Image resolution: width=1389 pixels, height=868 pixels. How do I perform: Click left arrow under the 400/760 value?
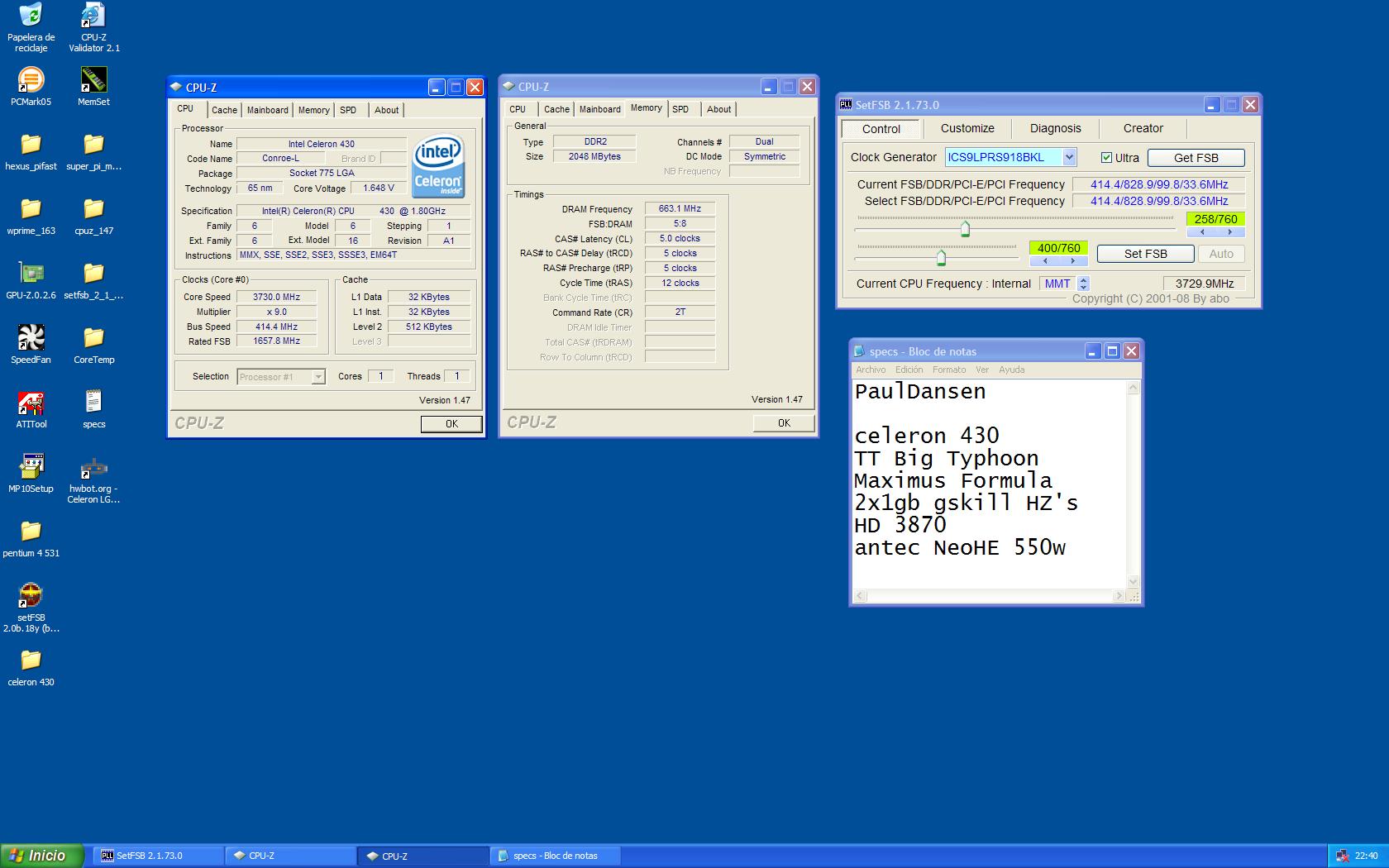1044,261
